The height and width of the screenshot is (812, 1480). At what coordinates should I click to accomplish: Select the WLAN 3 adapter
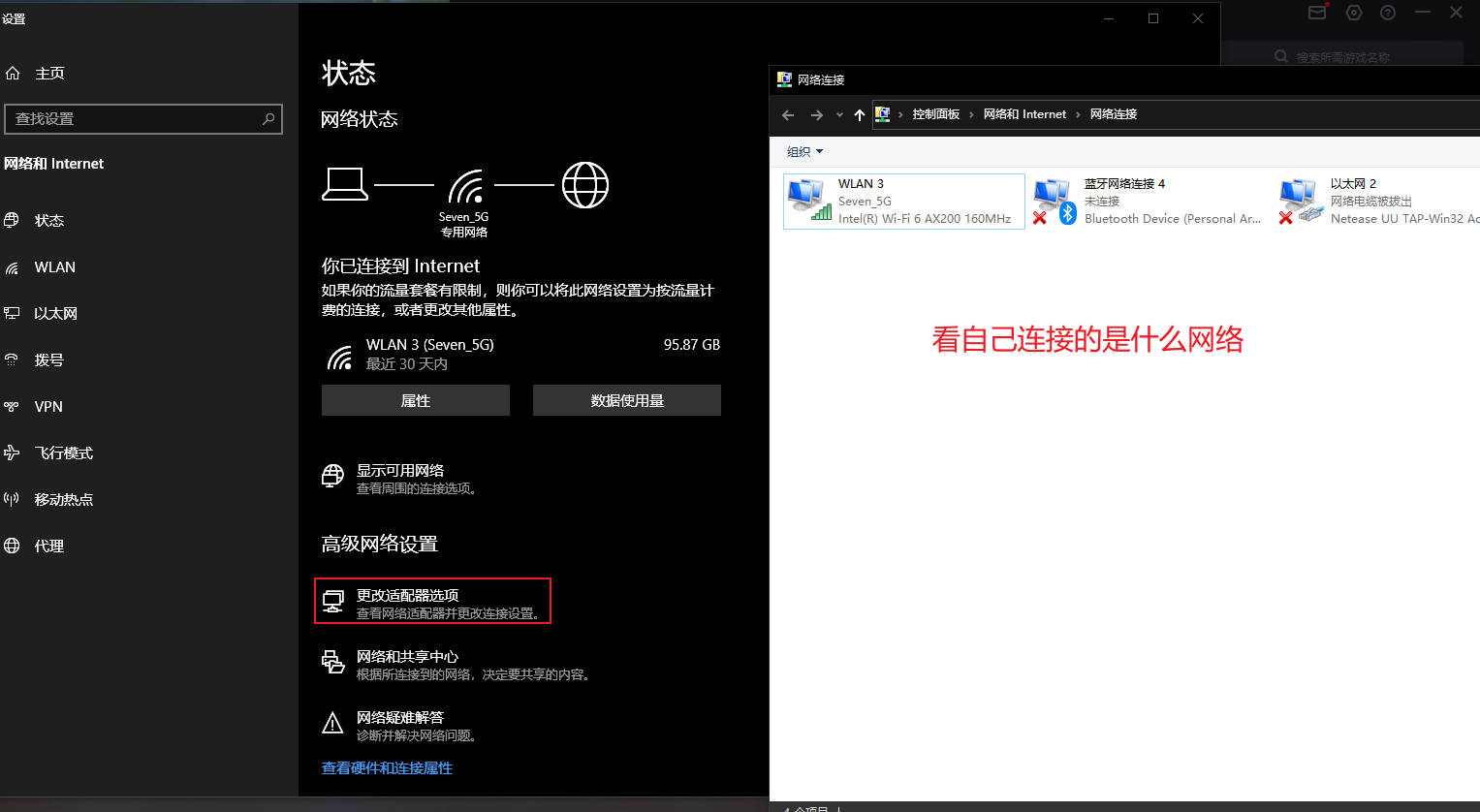point(903,202)
